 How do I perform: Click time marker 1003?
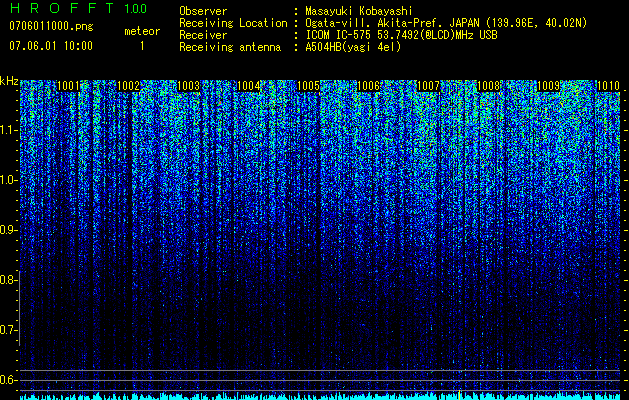pos(189,86)
